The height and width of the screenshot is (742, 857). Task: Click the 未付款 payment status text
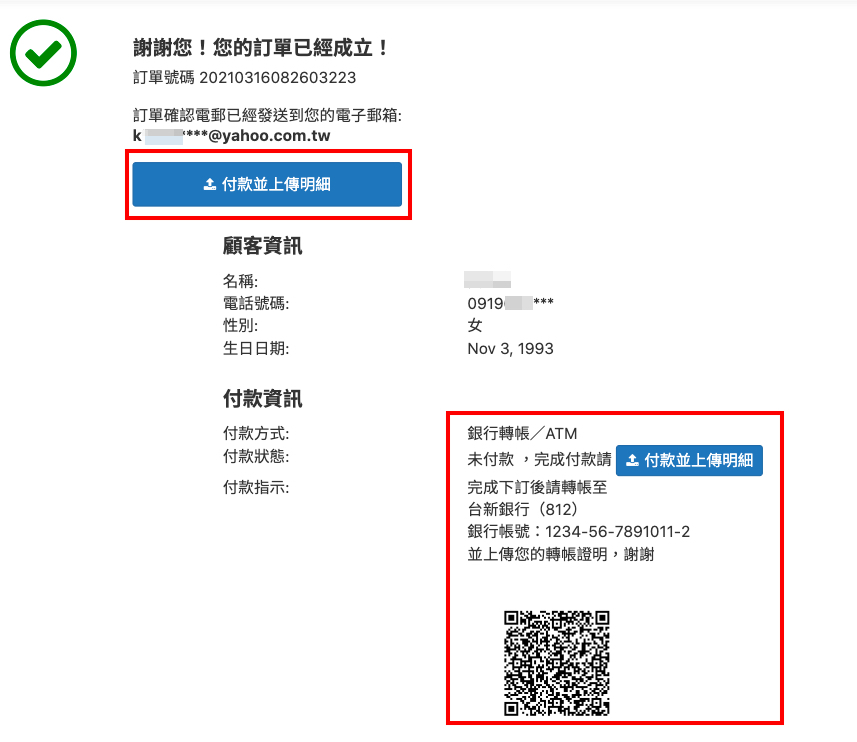[491, 460]
